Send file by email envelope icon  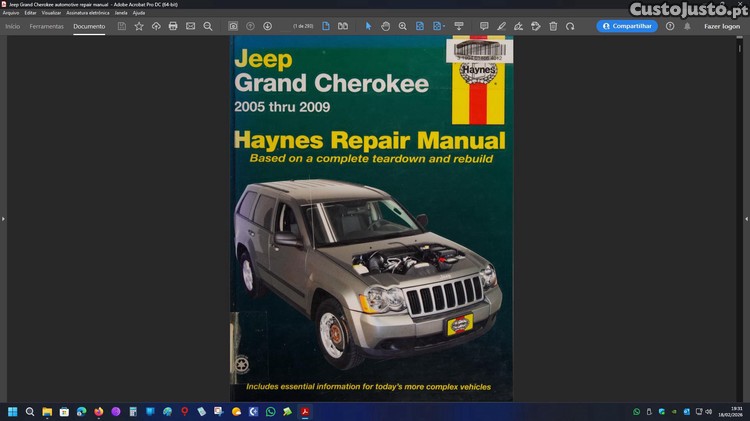(190, 26)
